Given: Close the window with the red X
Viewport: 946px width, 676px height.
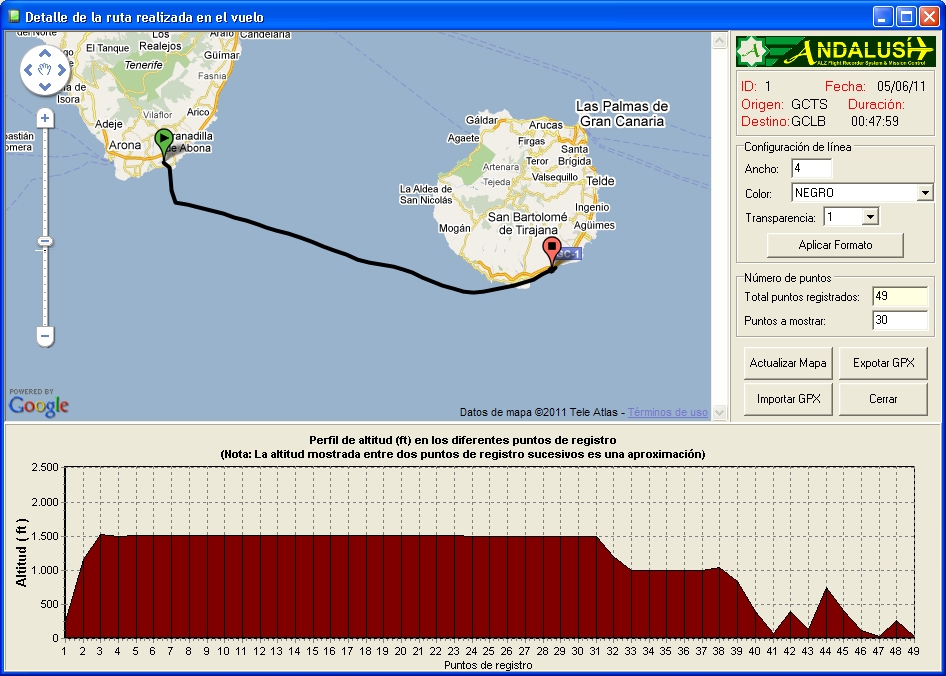Looking at the screenshot, I should [x=929, y=16].
